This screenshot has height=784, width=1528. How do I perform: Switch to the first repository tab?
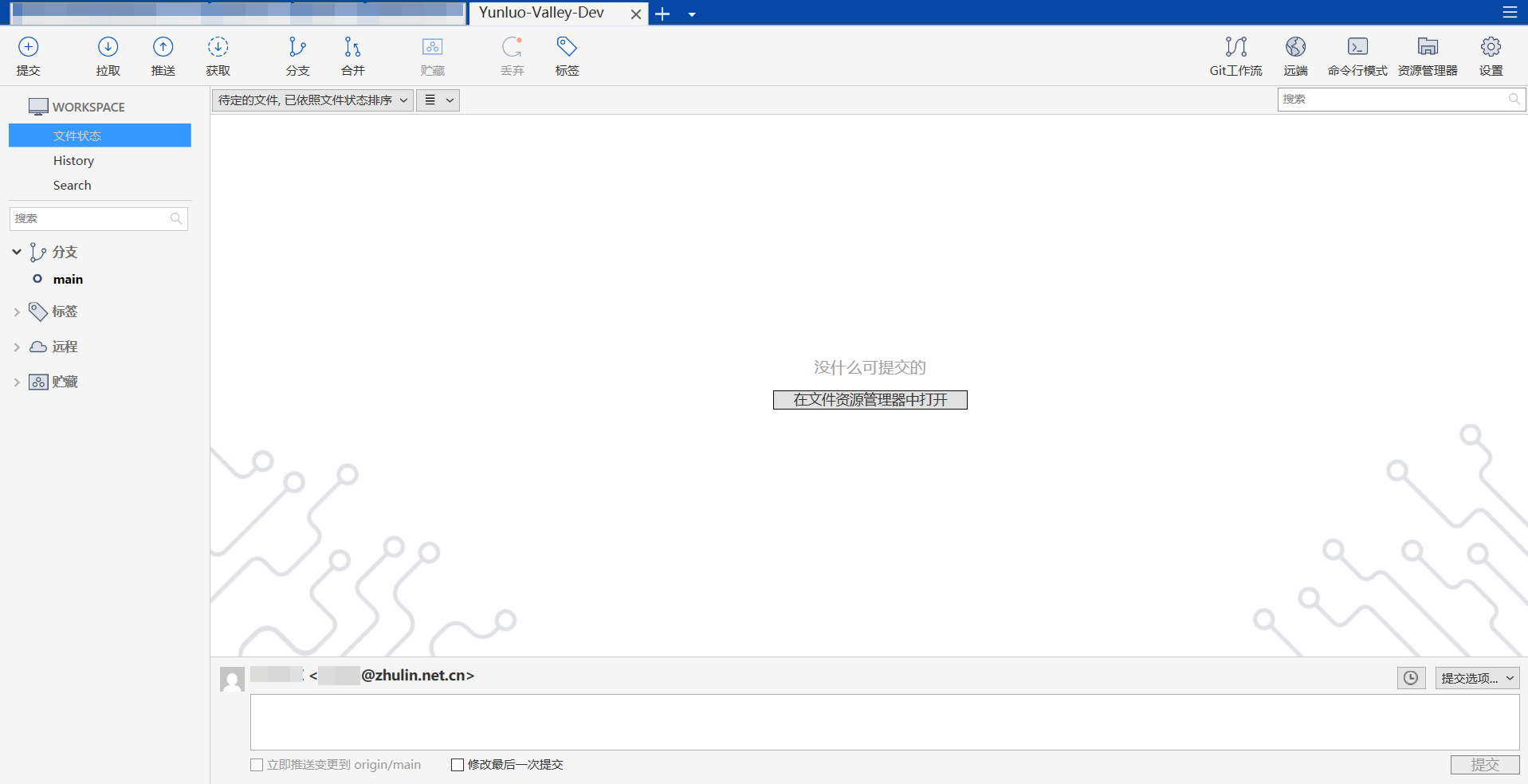pos(237,13)
